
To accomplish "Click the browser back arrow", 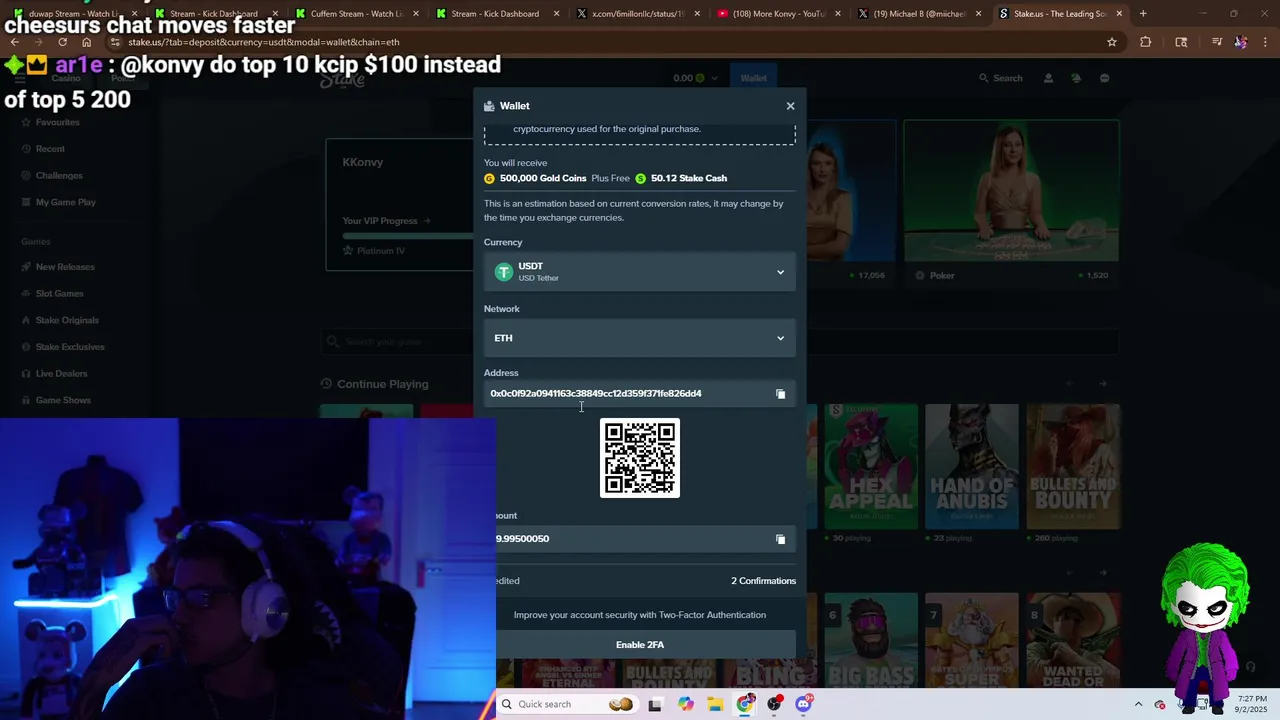I will point(14,42).
